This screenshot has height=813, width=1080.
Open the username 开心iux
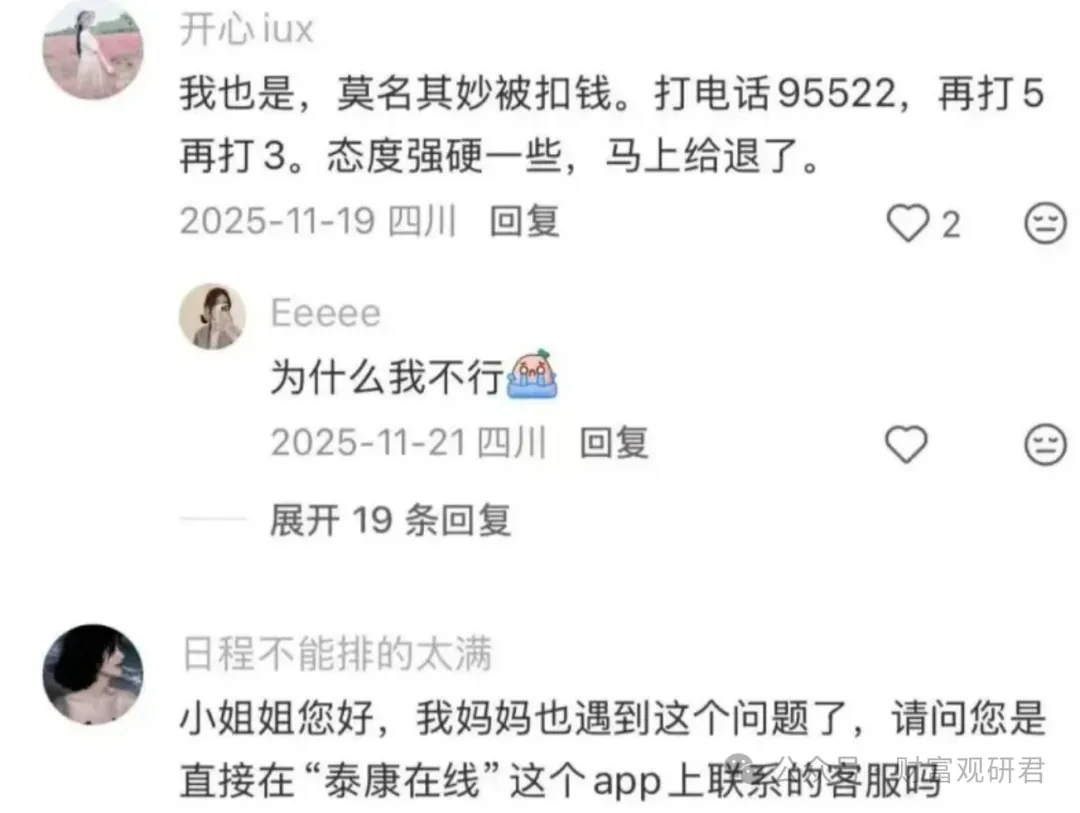247,30
